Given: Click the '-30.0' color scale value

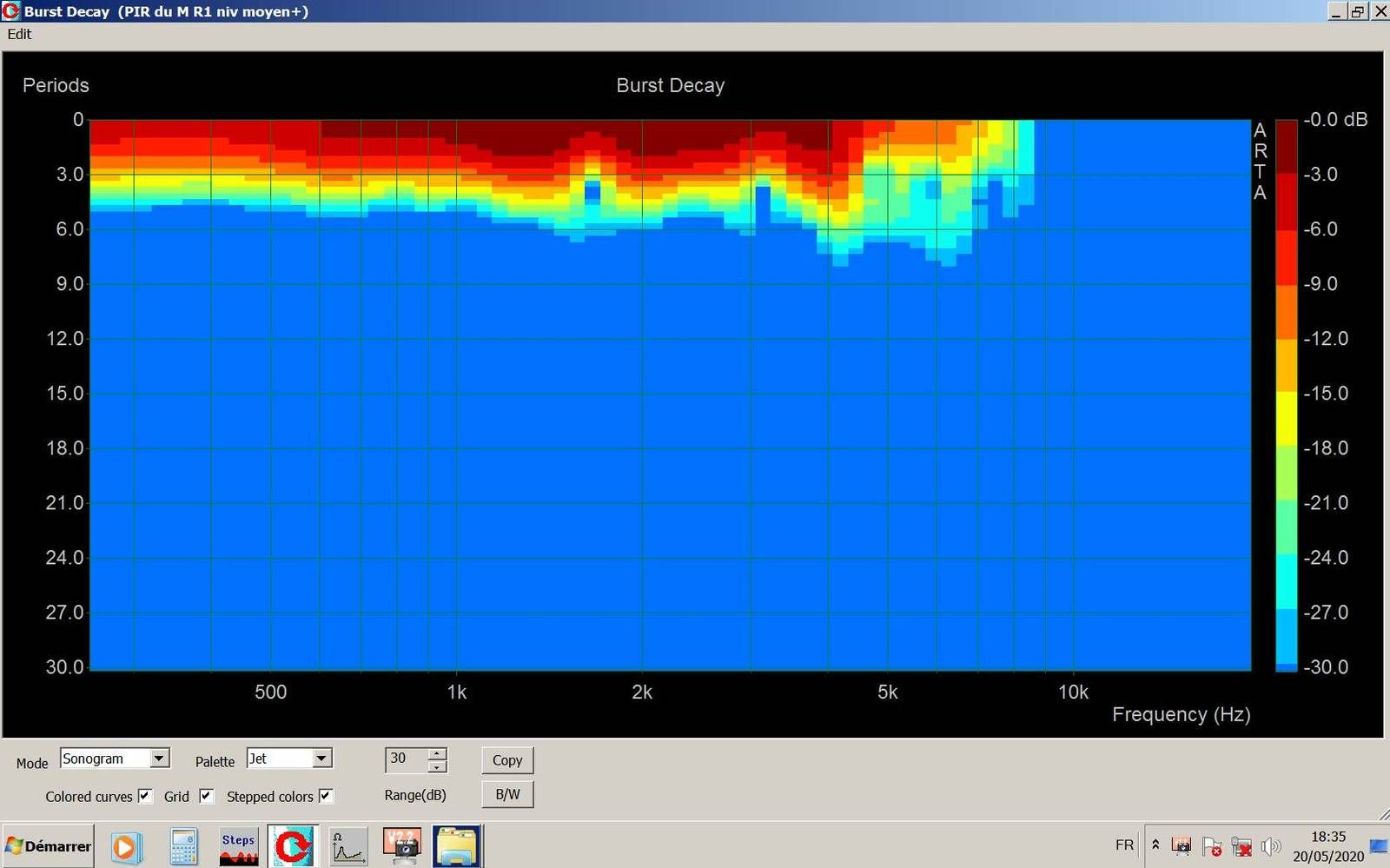Looking at the screenshot, I should point(1326,667).
